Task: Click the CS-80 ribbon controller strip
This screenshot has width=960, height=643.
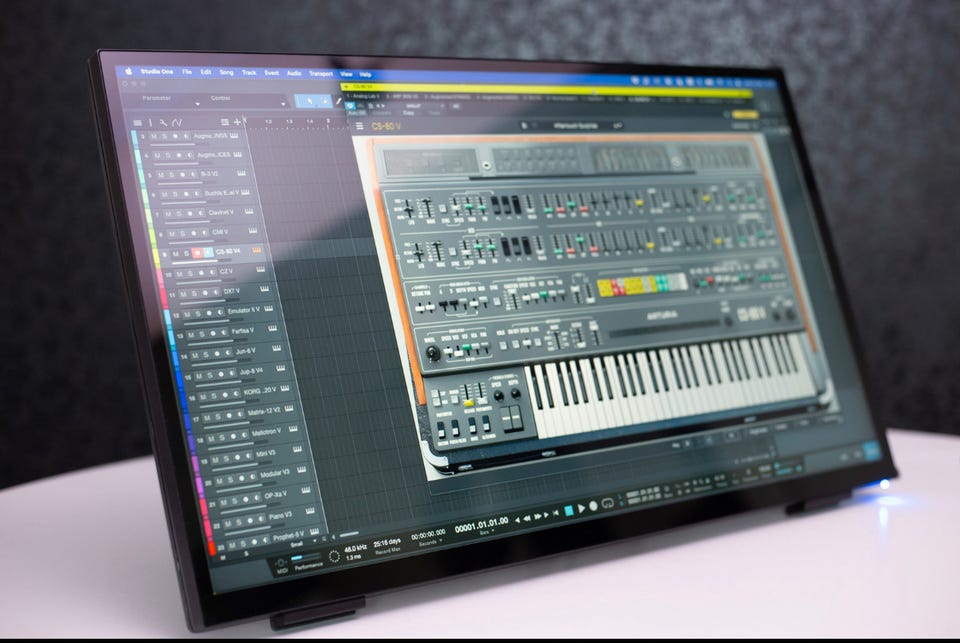Action: [664, 329]
